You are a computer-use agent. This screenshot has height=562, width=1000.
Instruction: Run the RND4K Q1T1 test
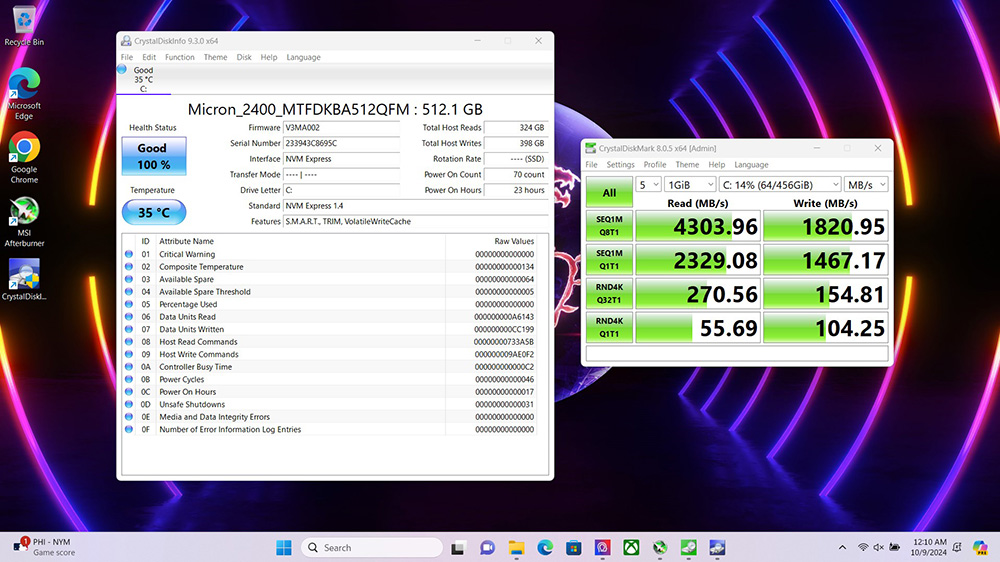coord(609,327)
